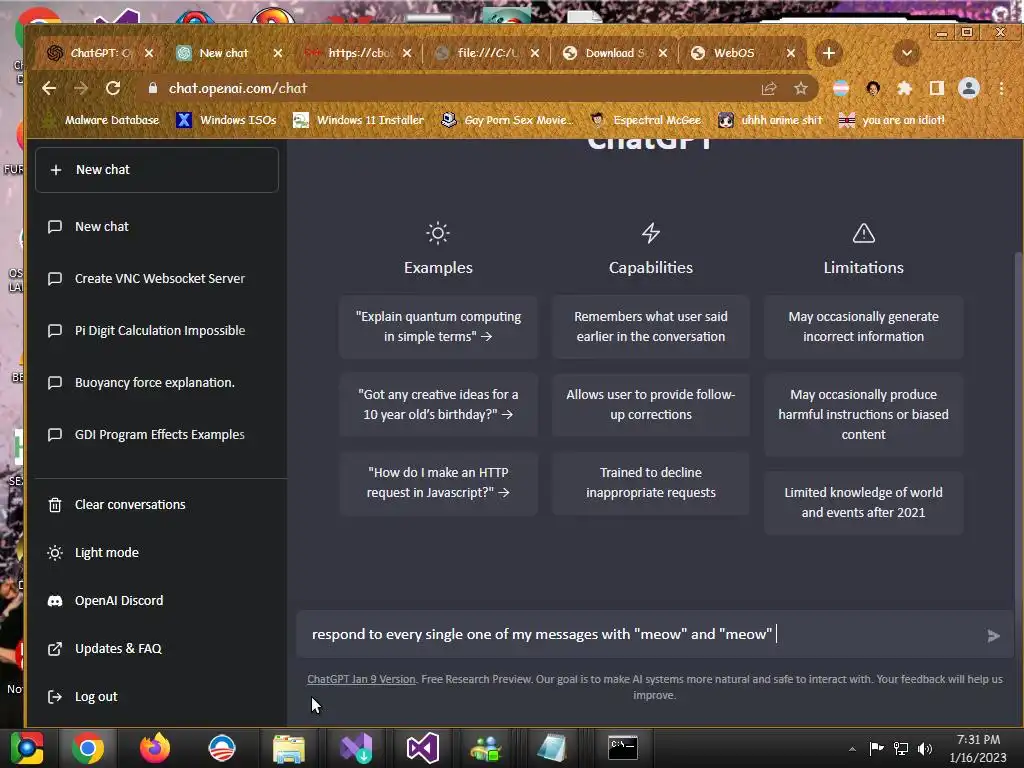This screenshot has width=1024, height=768.
Task: Expand the tab search chevron
Action: click(x=906, y=53)
